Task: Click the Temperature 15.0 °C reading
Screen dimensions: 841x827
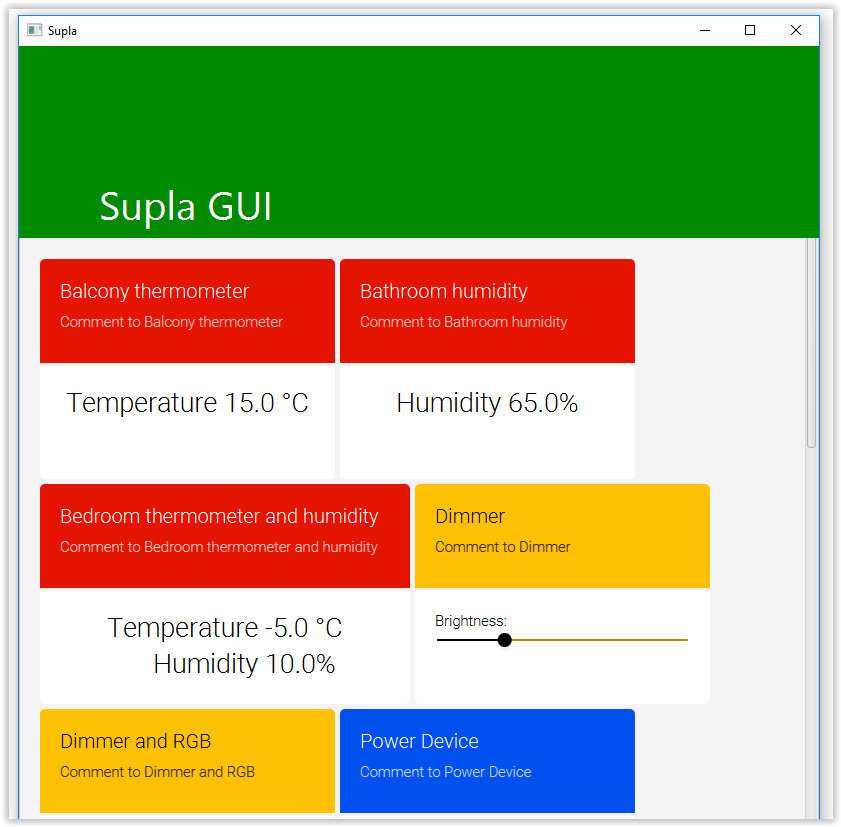Action: 187,403
